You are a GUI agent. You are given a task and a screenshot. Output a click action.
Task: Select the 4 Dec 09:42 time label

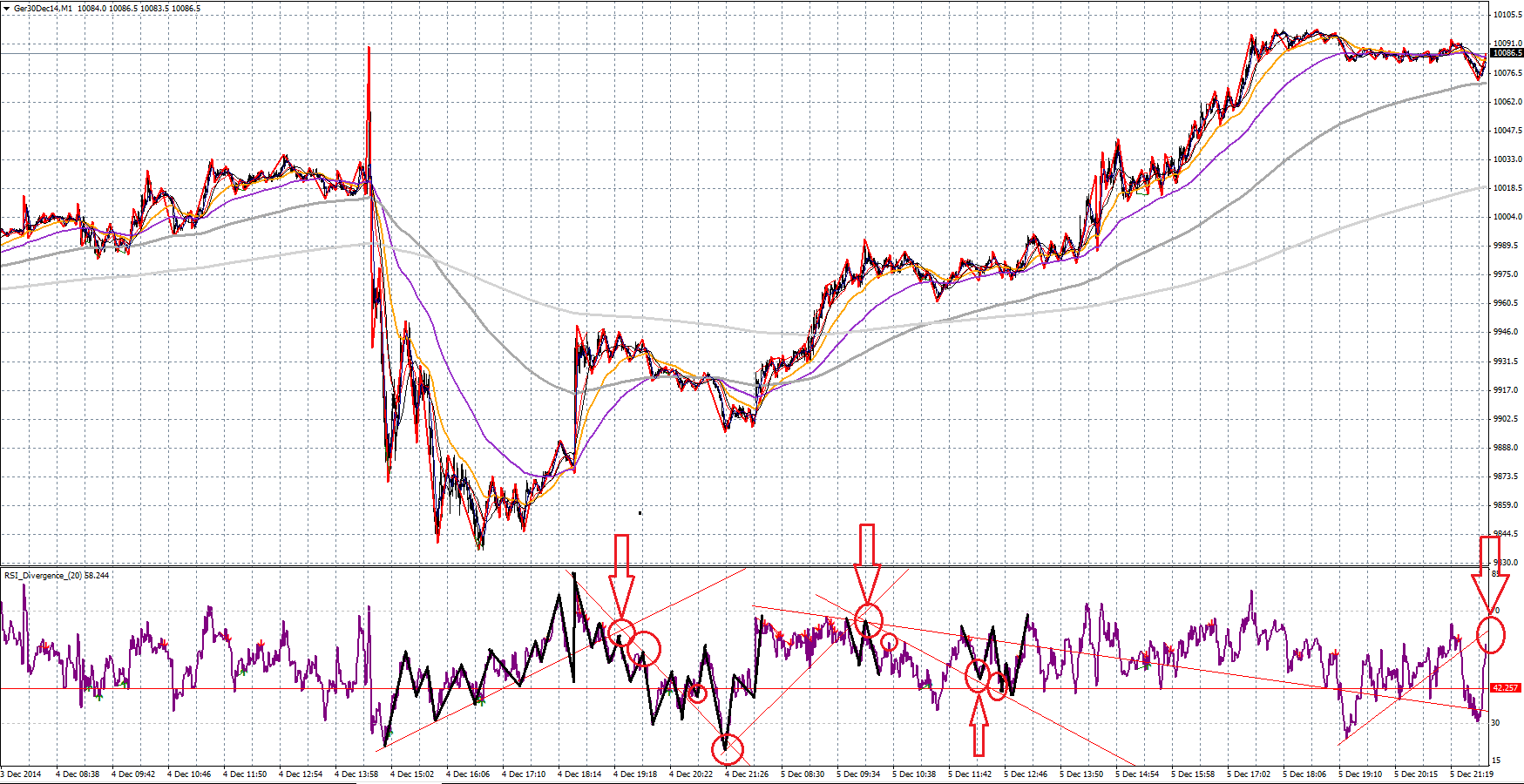(133, 774)
